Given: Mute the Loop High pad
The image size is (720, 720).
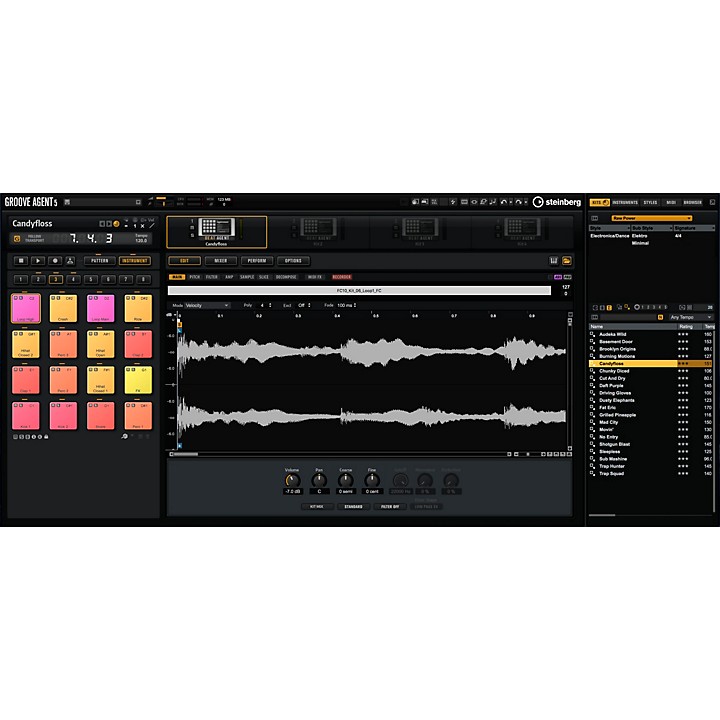Looking at the screenshot, I should [x=16, y=298].
